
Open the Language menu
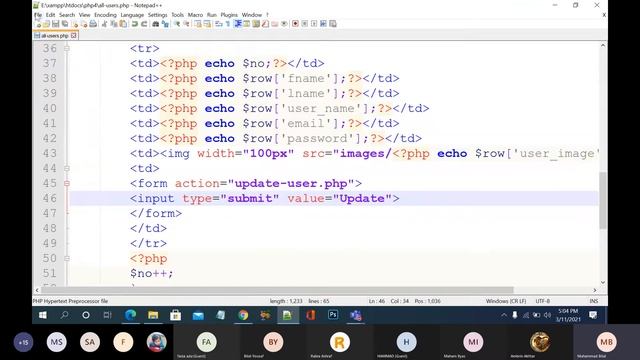[x=132, y=15]
